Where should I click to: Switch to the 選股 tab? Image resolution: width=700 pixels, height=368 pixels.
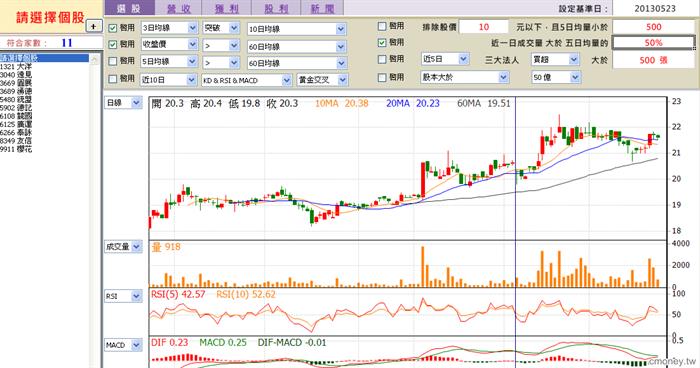point(129,8)
